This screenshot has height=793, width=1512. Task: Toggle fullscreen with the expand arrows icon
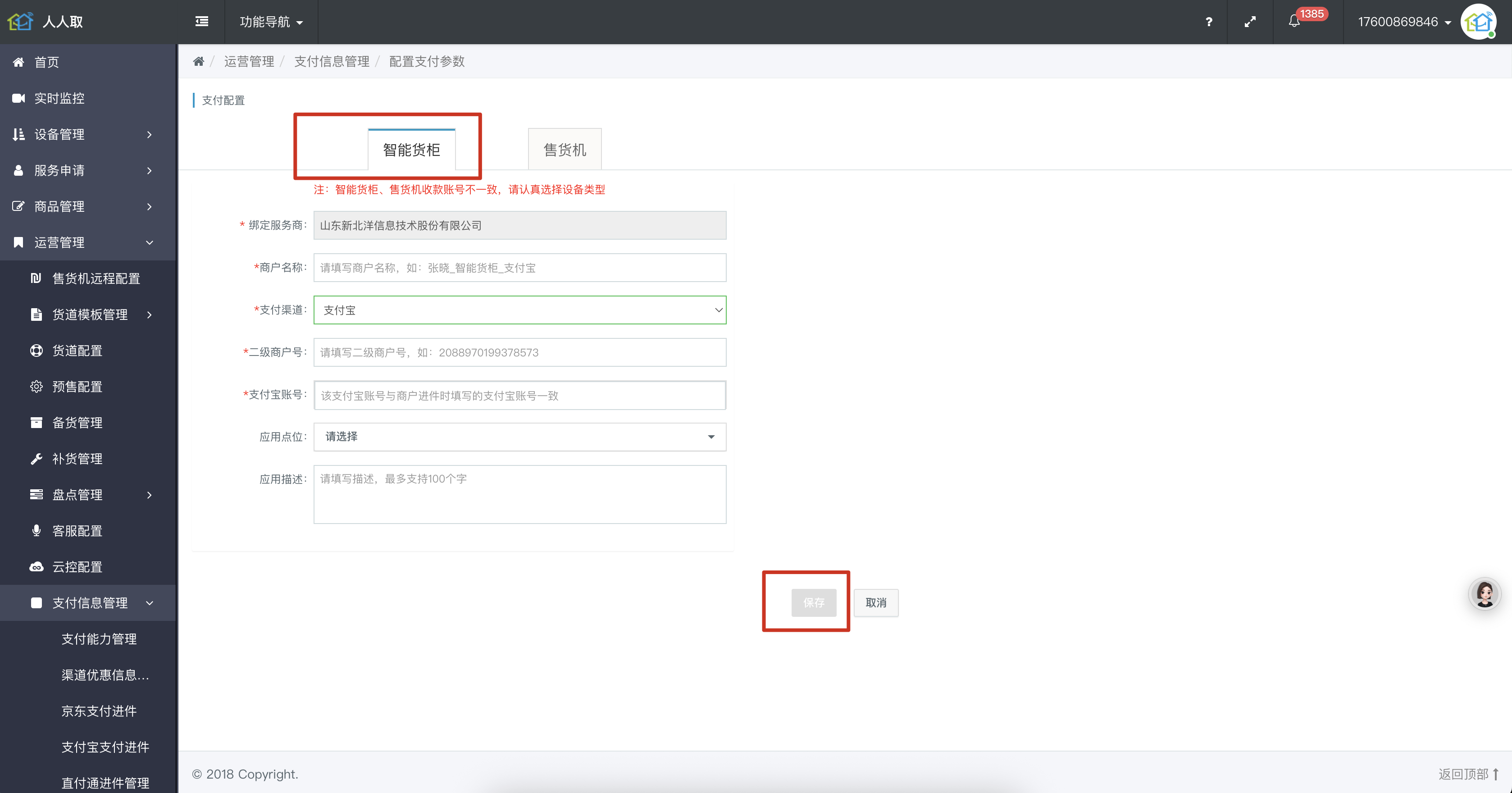point(1250,22)
